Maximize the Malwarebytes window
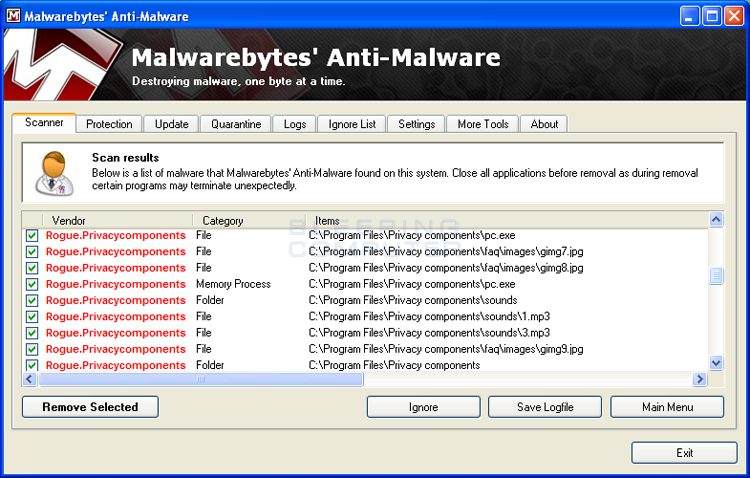 712,16
